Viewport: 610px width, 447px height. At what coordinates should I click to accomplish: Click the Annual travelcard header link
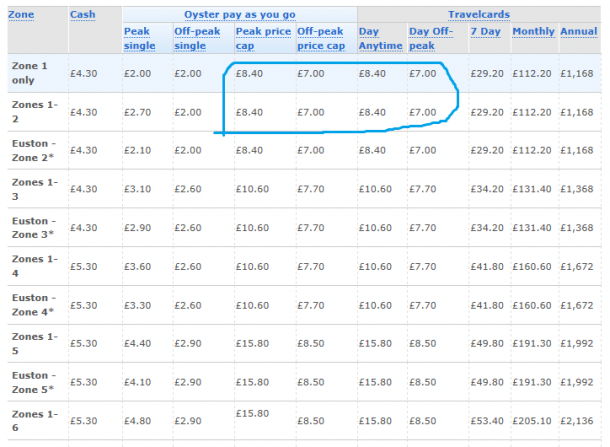coord(578,31)
